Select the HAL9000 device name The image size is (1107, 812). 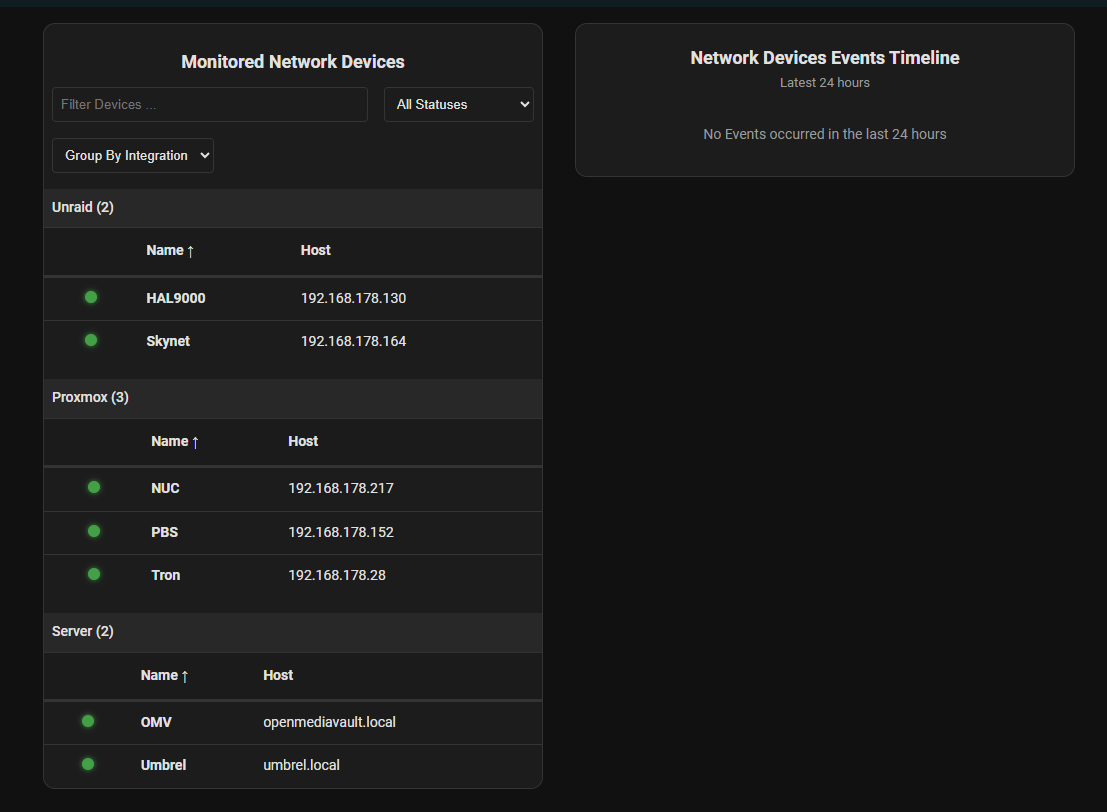[x=176, y=298]
